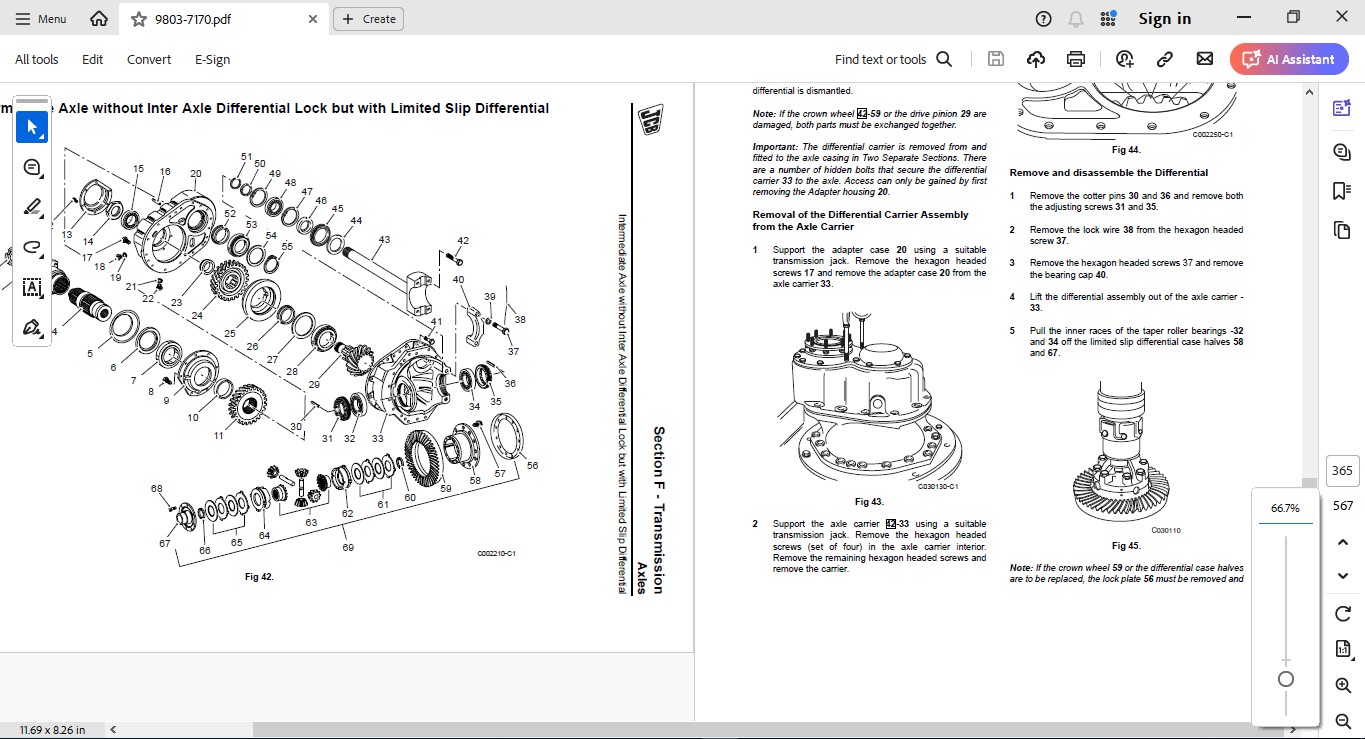1365x739 pixels.
Task: Open the Fill & Sign pen tool
Action: click(31, 327)
